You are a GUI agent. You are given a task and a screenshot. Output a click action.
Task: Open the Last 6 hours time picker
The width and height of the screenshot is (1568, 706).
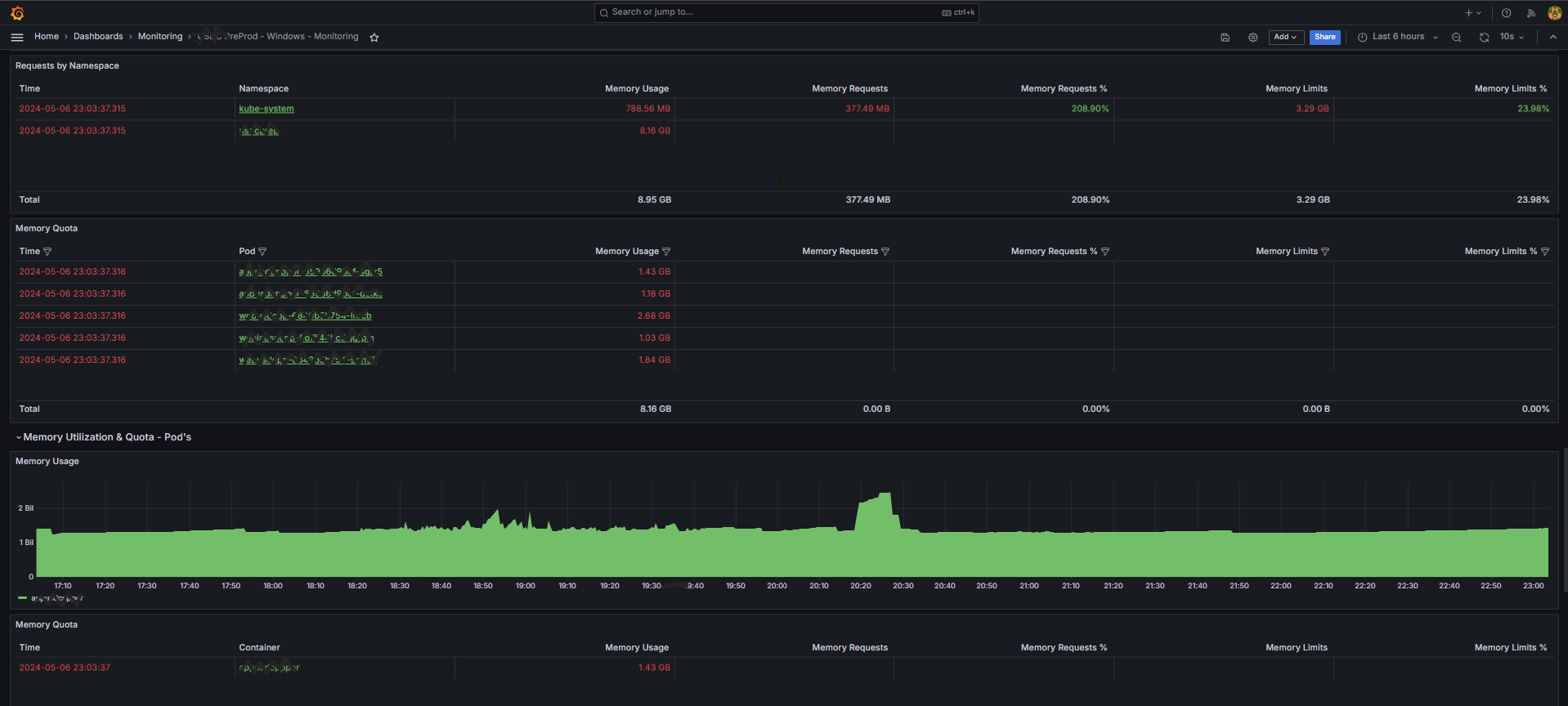tap(1398, 37)
